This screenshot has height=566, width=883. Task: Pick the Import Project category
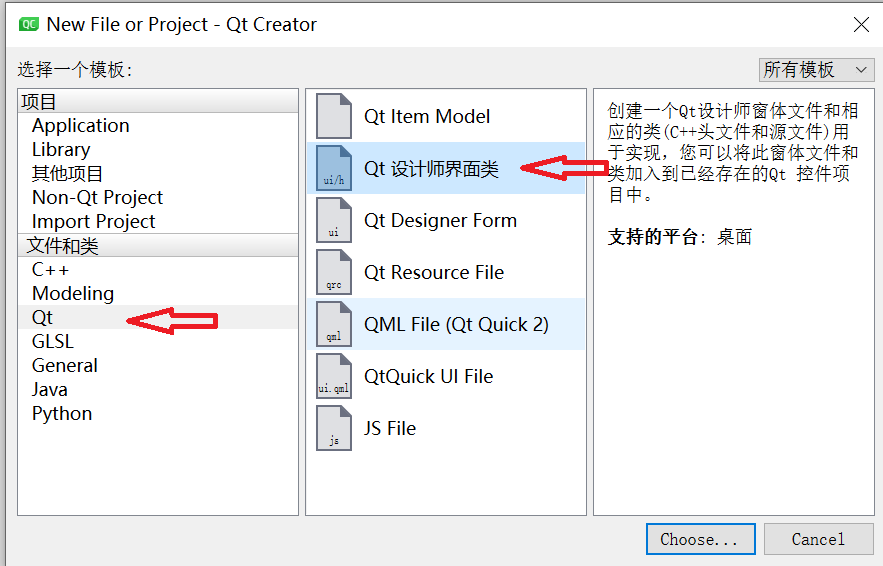coord(94,222)
